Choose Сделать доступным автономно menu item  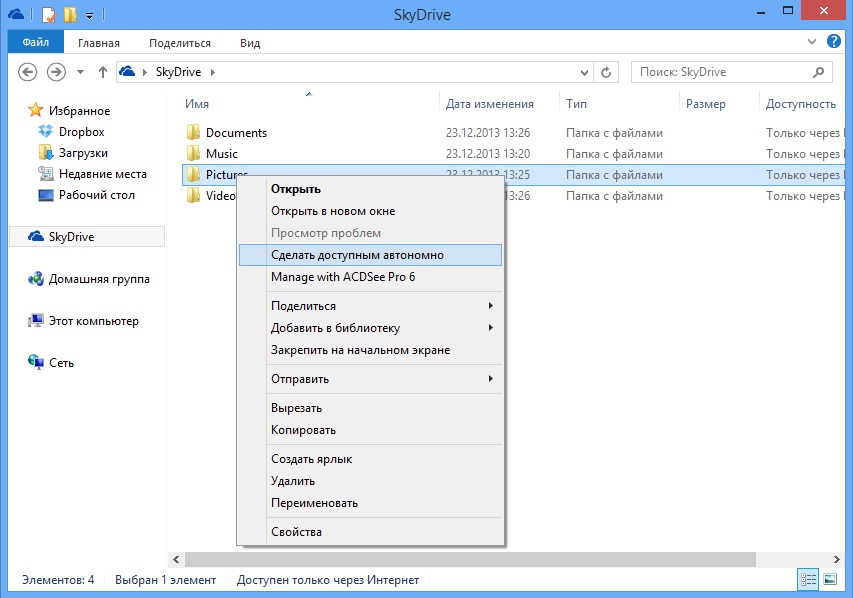click(357, 255)
